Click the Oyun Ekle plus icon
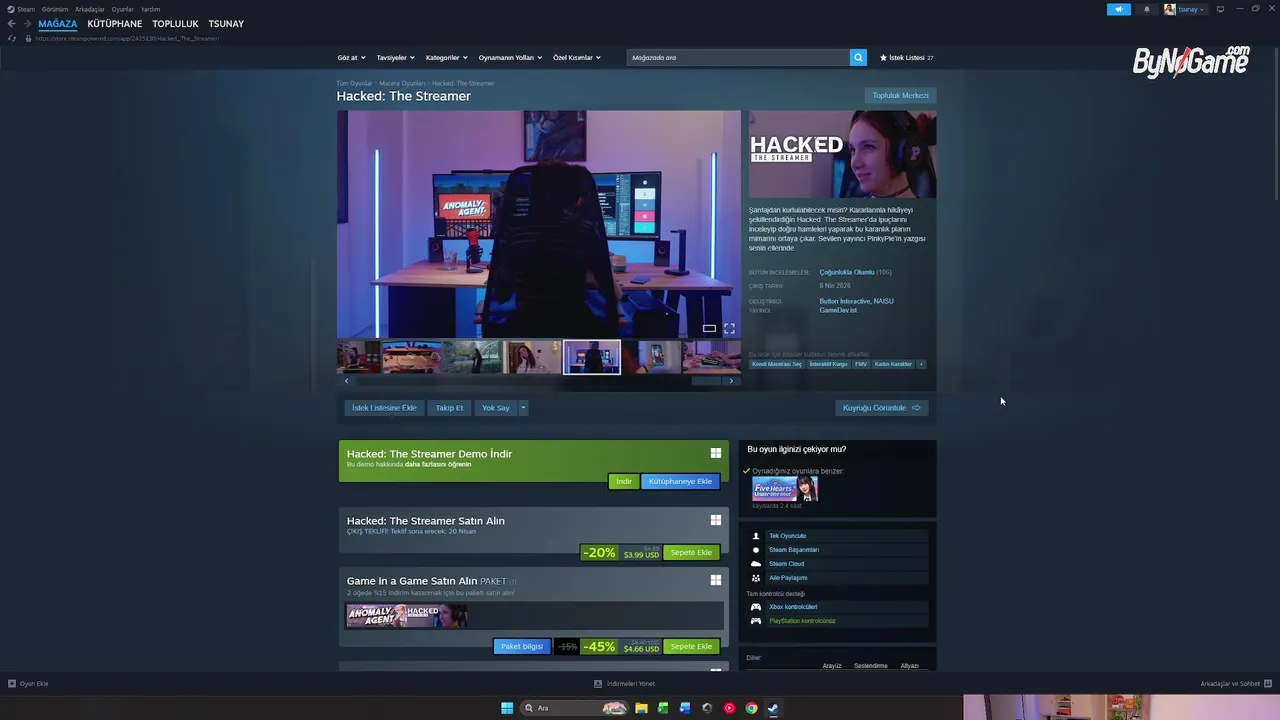This screenshot has height=720, width=1280. coord(12,684)
